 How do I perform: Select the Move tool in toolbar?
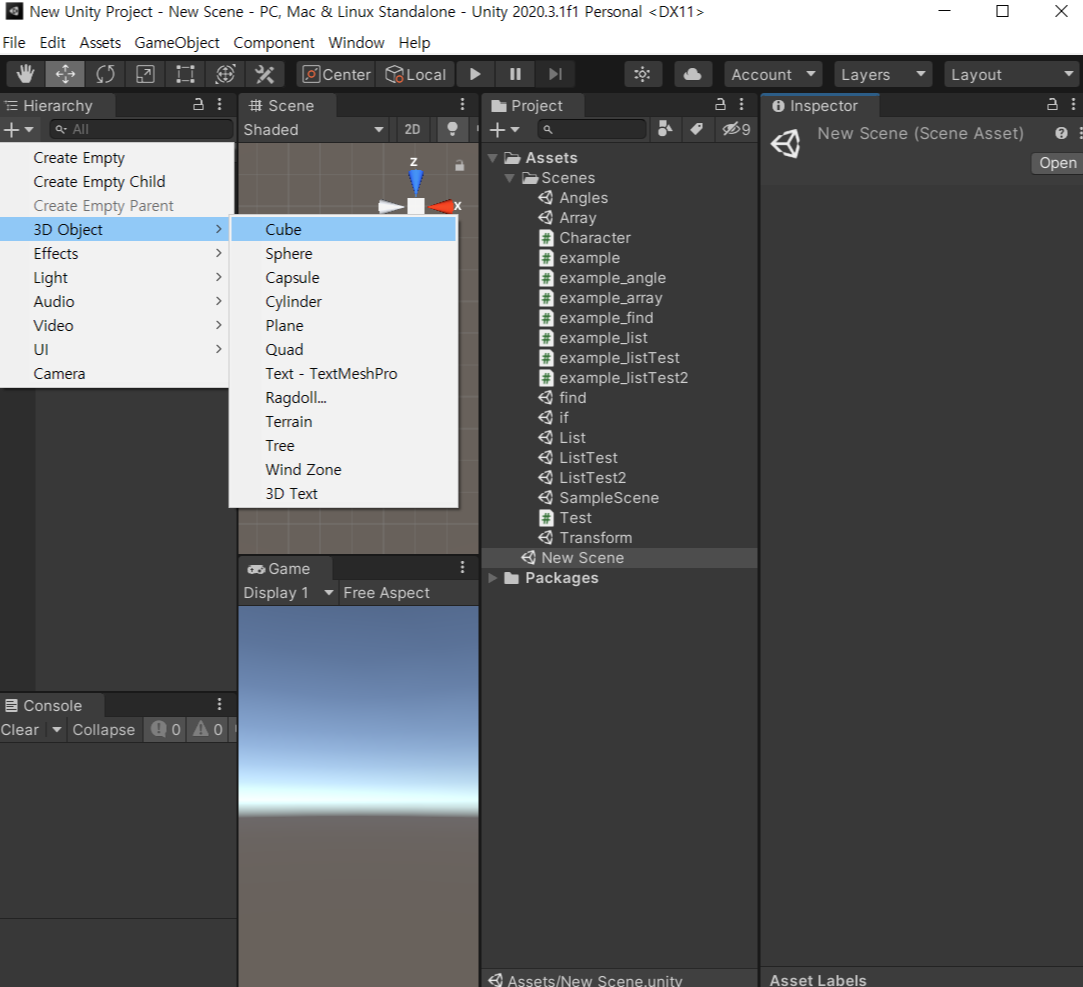coord(65,74)
